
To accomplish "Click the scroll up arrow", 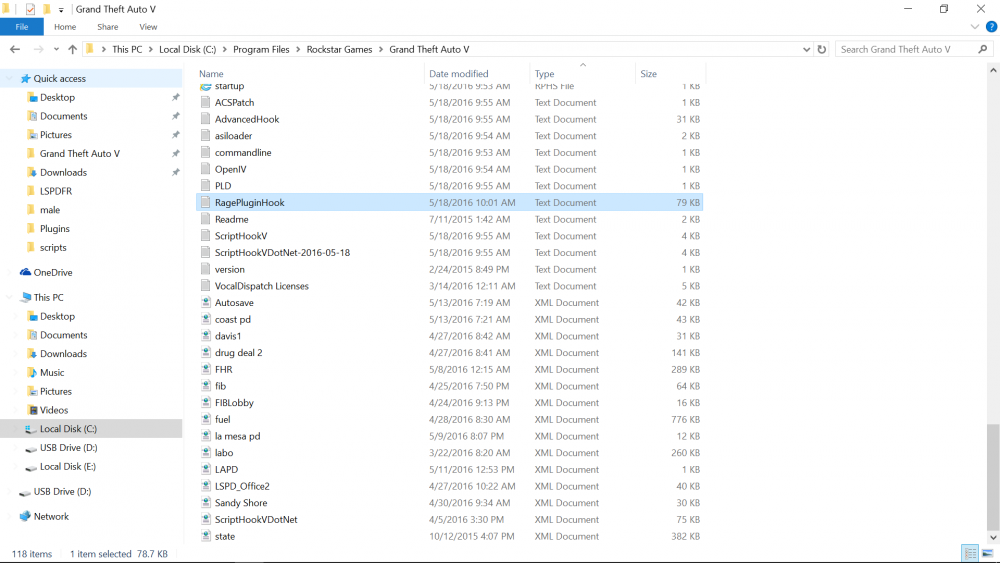I will click(x=993, y=69).
